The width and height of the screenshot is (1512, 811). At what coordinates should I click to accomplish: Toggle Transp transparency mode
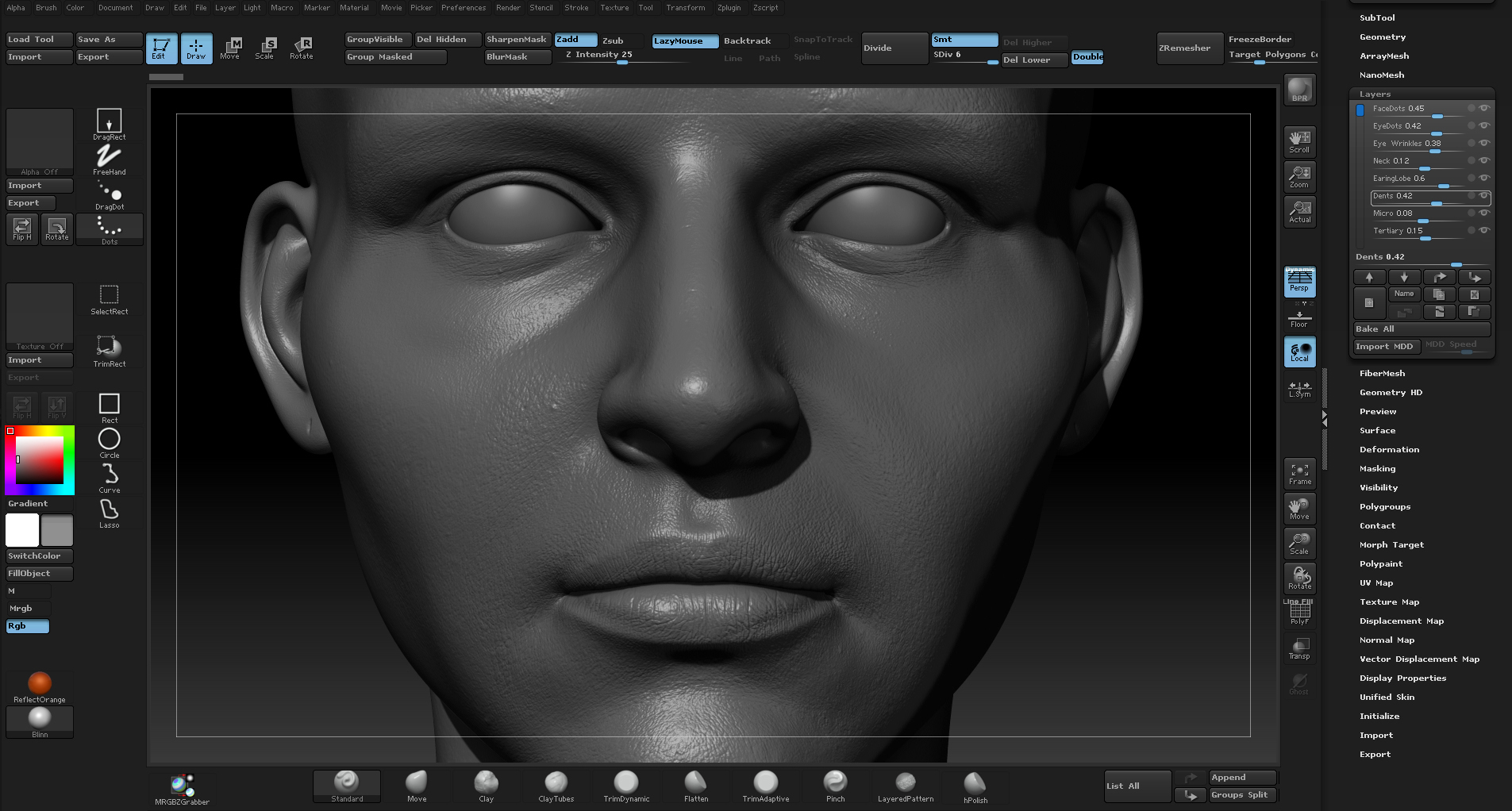pos(1299,648)
